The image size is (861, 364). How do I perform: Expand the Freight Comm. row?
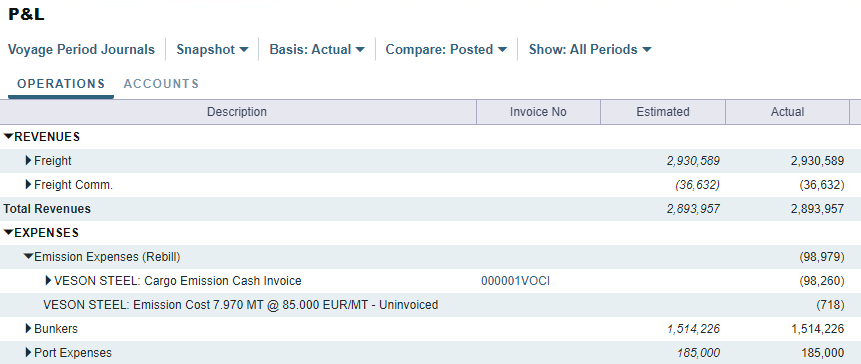29,185
